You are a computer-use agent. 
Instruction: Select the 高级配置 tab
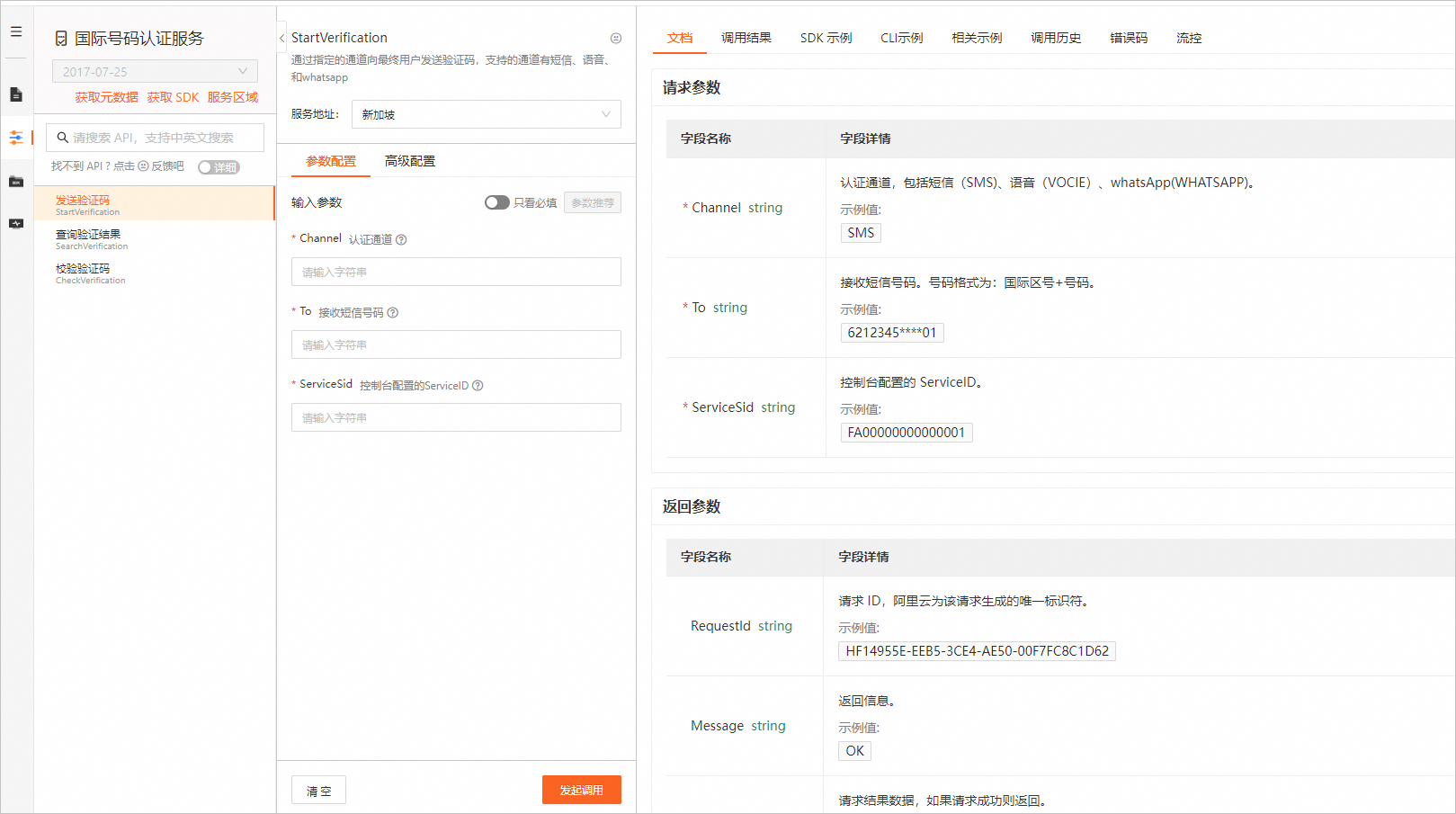coord(410,161)
